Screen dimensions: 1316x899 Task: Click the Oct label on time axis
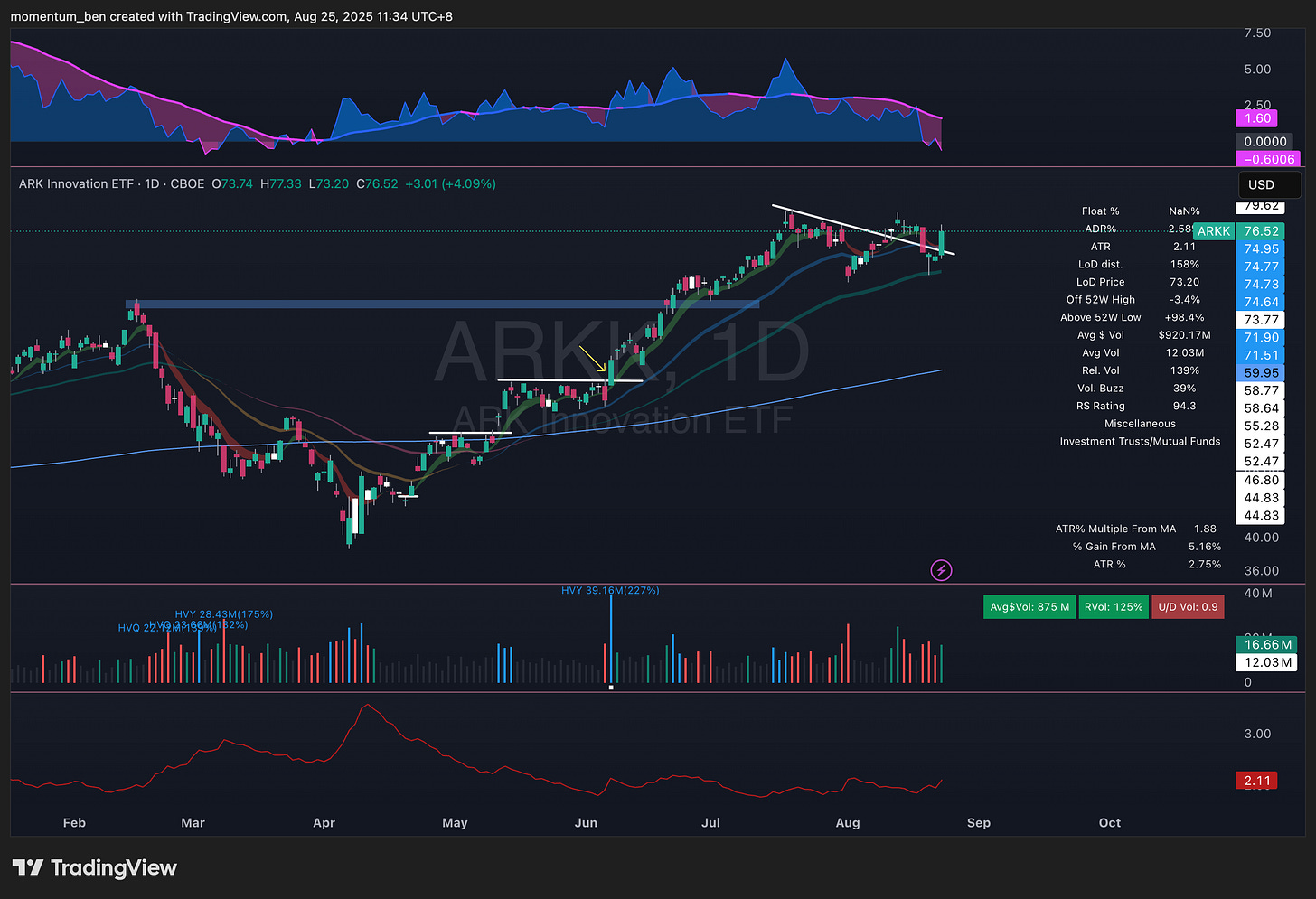point(1110,823)
